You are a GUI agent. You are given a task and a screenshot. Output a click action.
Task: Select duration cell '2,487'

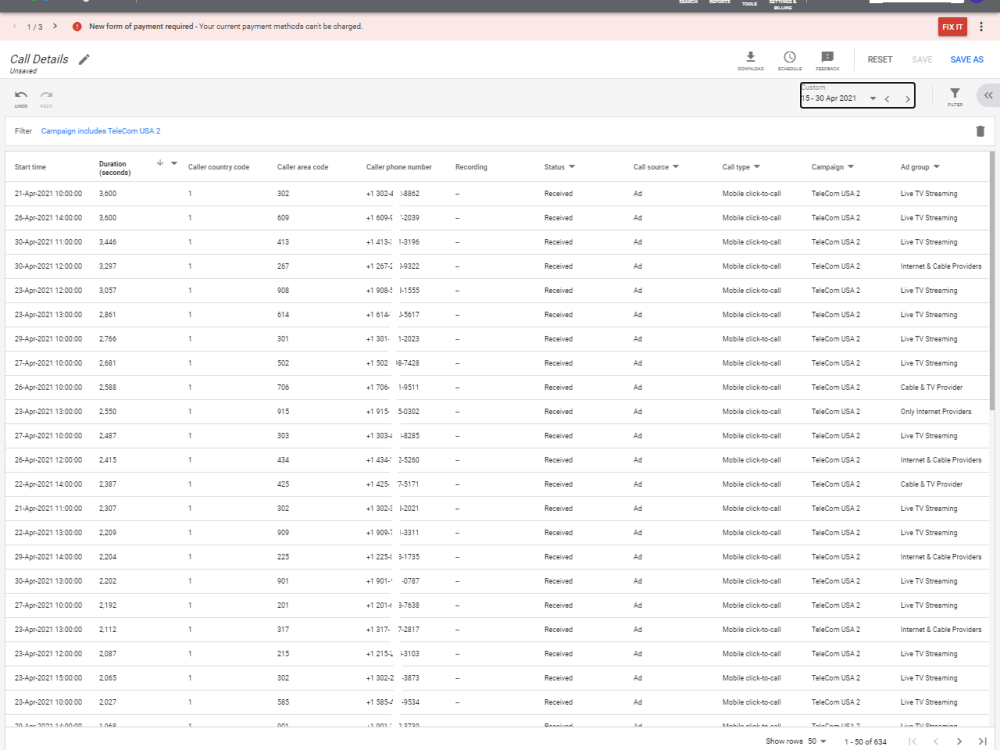click(108, 436)
